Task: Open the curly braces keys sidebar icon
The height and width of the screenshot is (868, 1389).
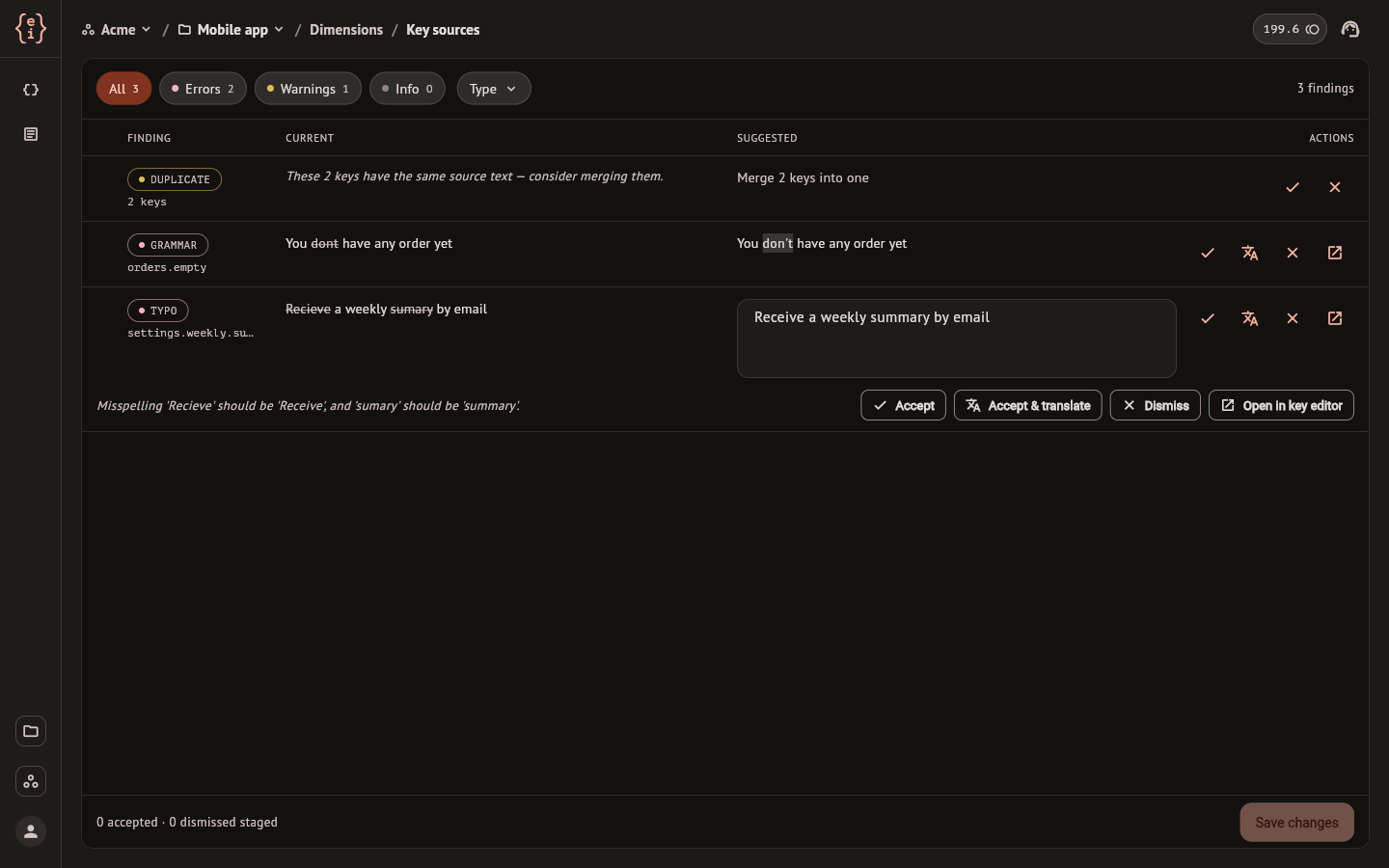Action: pos(31,90)
